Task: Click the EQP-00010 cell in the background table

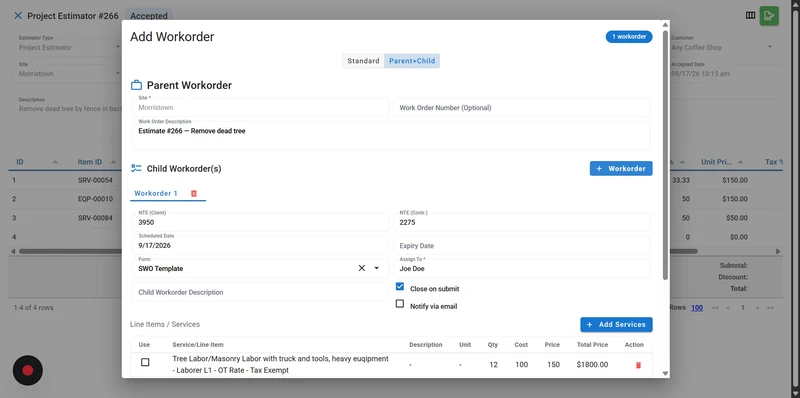Action: coord(95,199)
